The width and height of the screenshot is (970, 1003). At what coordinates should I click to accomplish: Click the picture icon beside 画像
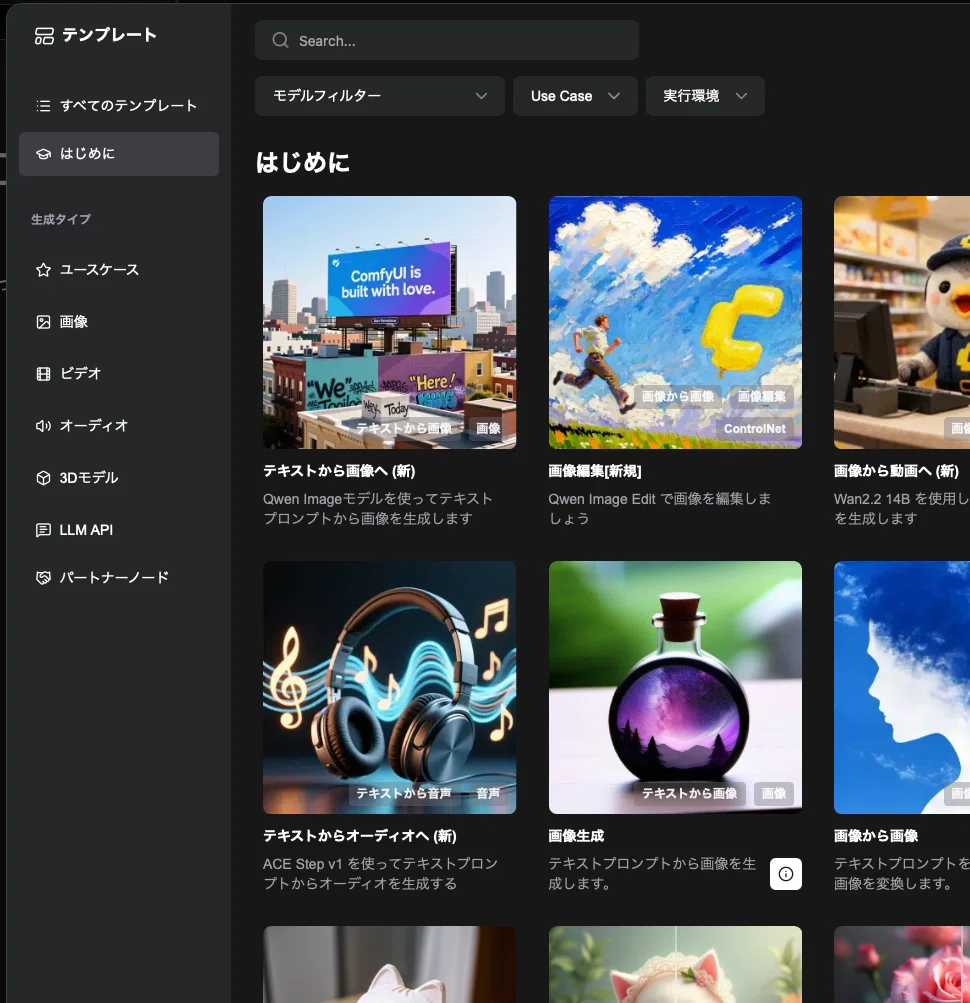(43, 322)
